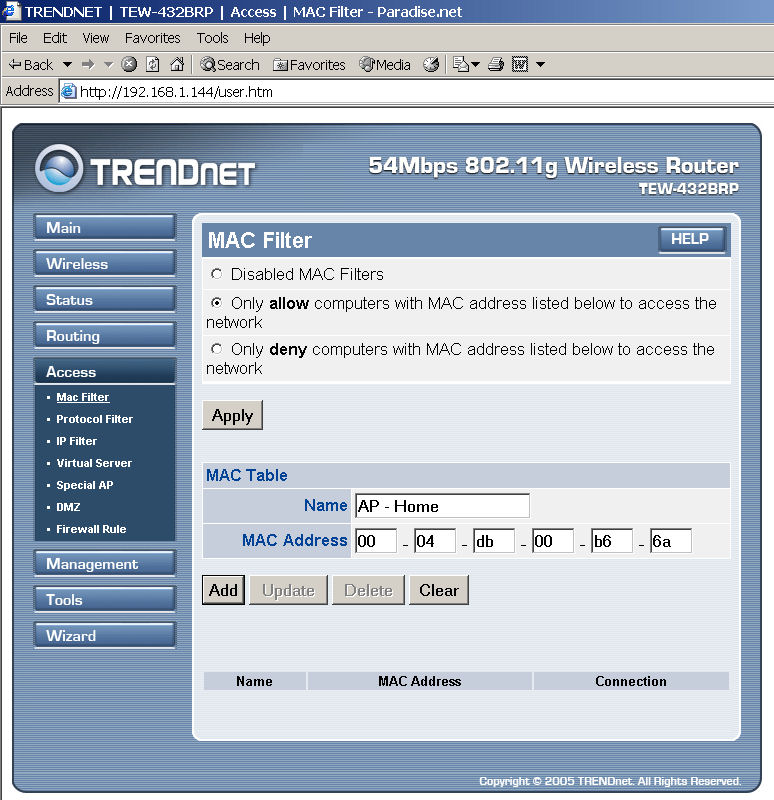This screenshot has height=800, width=774.
Task: Click MAC Address field containing 'b6'
Action: pyautogui.click(x=612, y=541)
